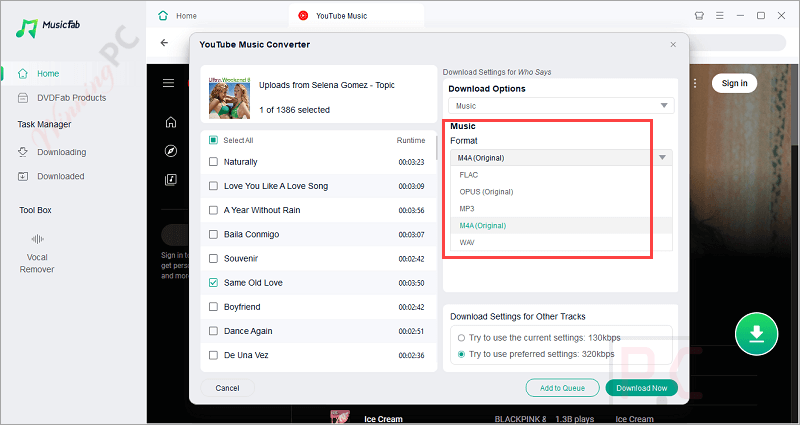Open the Download Options Music dropdown
The width and height of the screenshot is (800, 425).
[x=561, y=106]
